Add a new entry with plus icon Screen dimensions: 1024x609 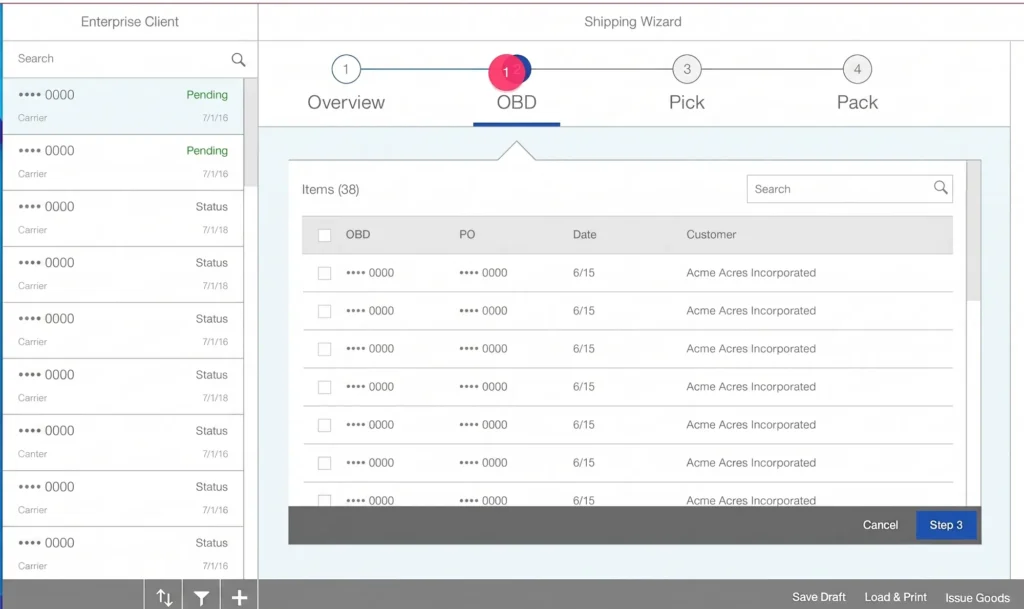pyautogui.click(x=239, y=596)
